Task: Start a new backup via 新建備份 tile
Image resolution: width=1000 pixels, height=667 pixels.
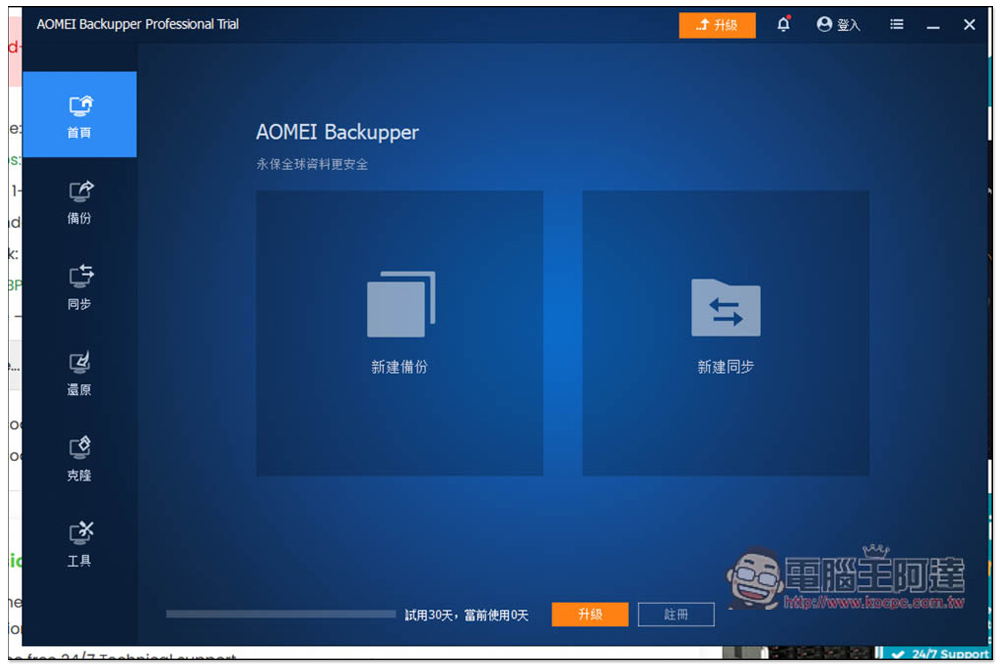Action: pyautogui.click(x=400, y=333)
